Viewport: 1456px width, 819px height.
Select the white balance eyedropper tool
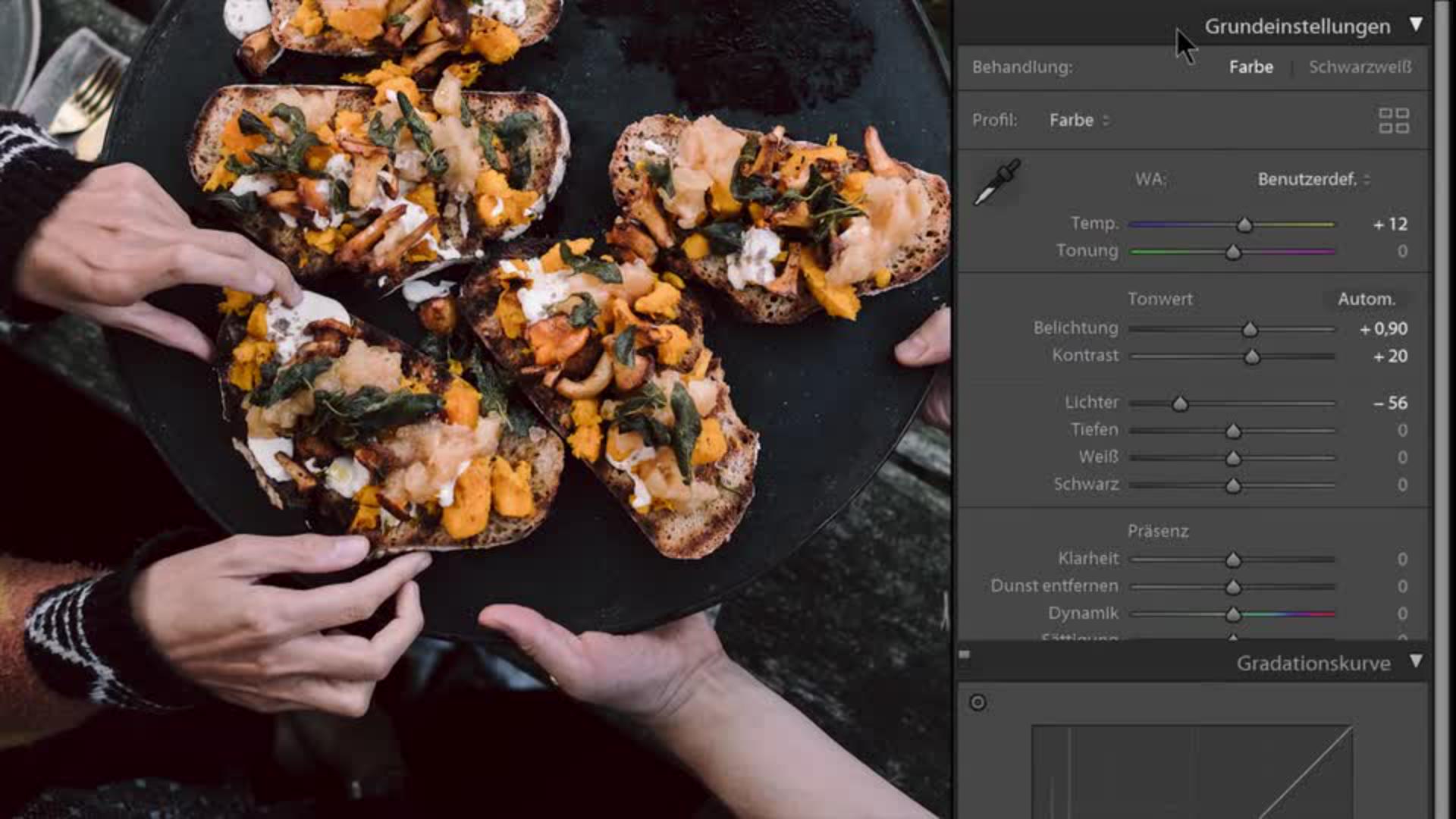996,182
